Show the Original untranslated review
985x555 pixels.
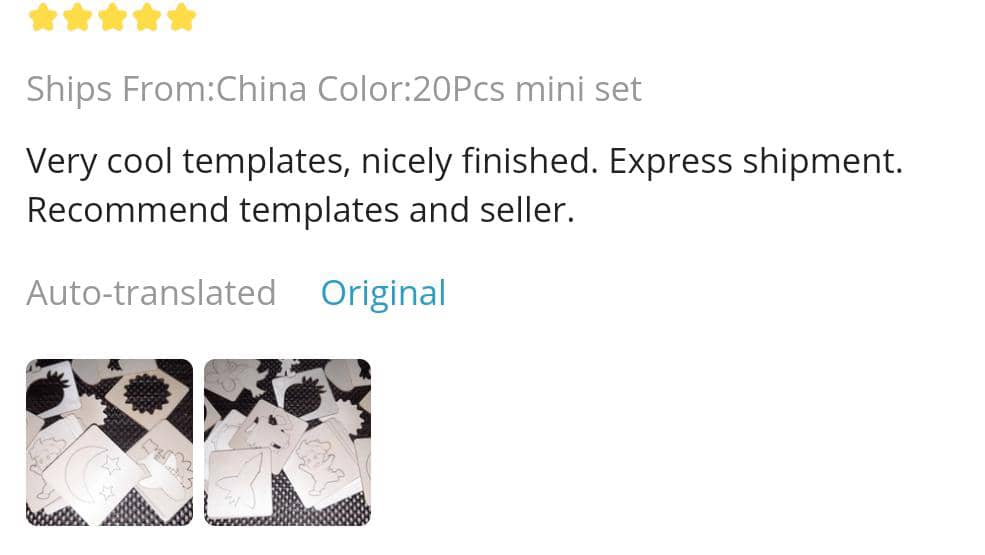pos(383,293)
